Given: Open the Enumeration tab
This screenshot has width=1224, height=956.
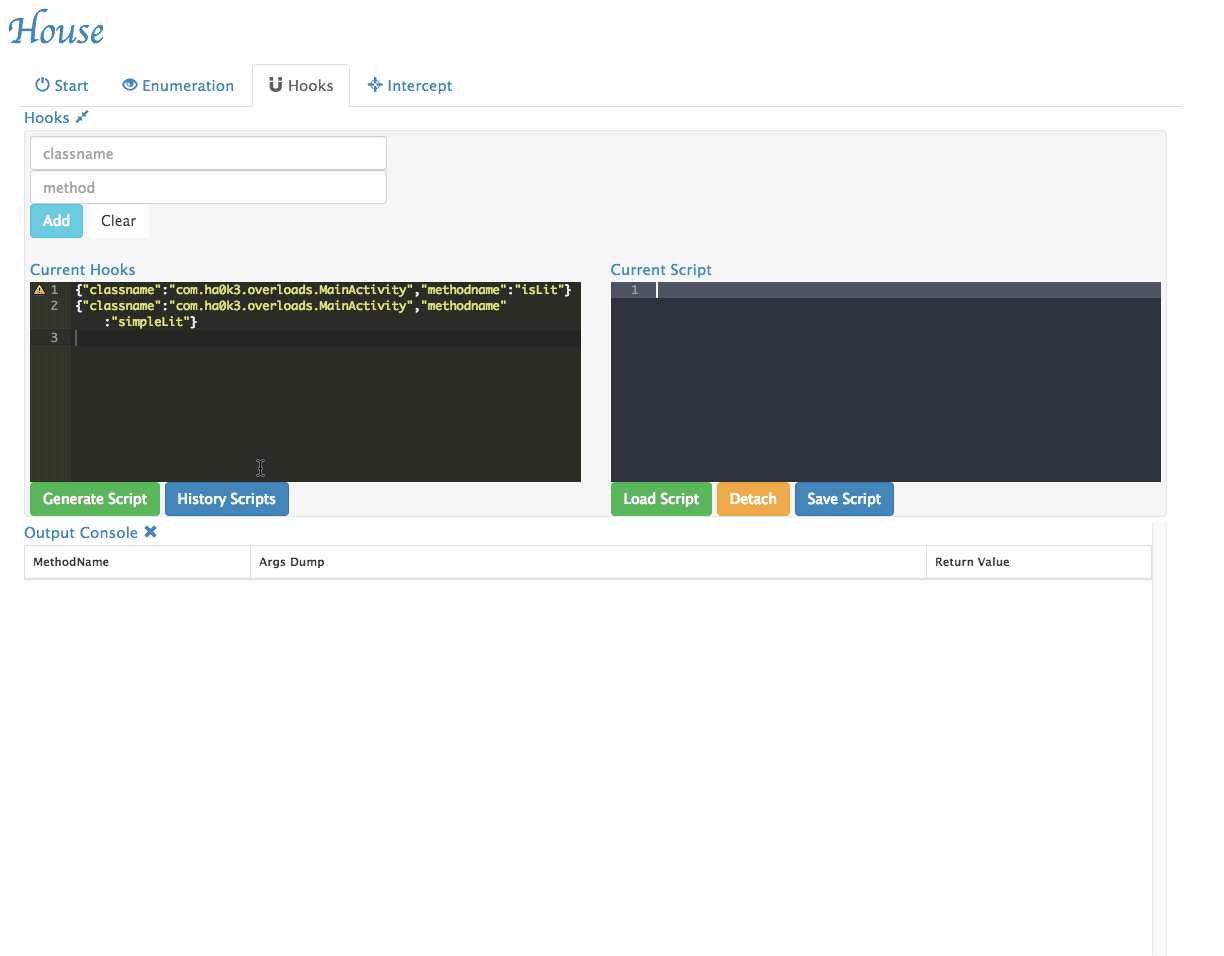Looking at the screenshot, I should 178,85.
